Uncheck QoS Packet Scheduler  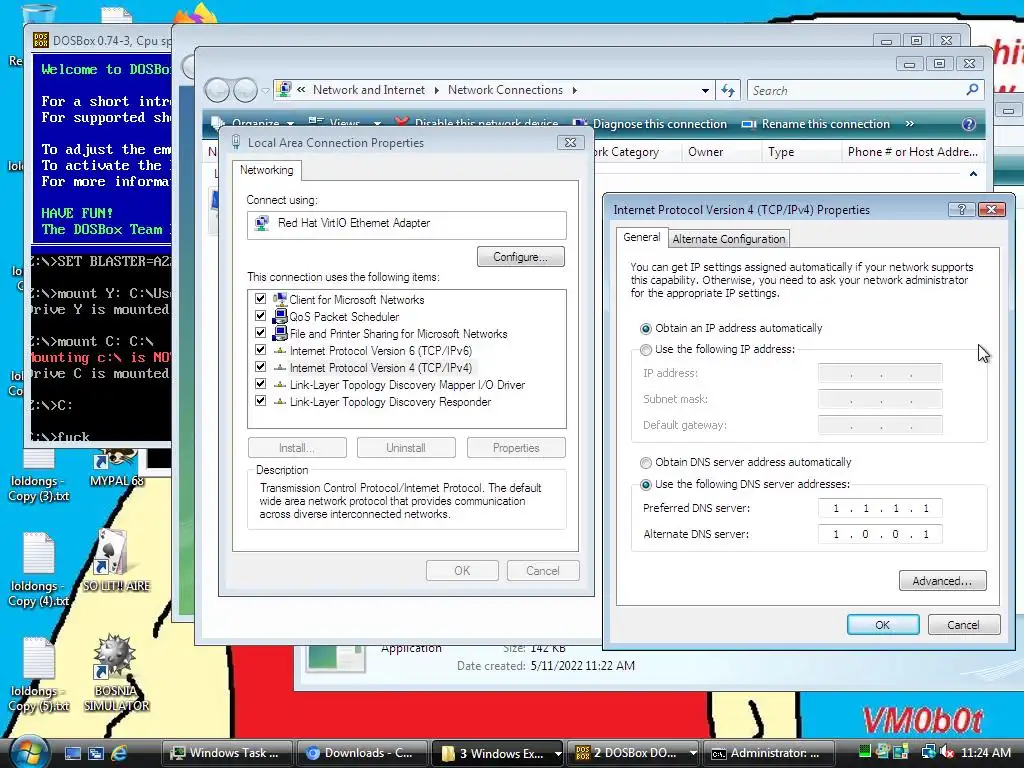pos(261,315)
